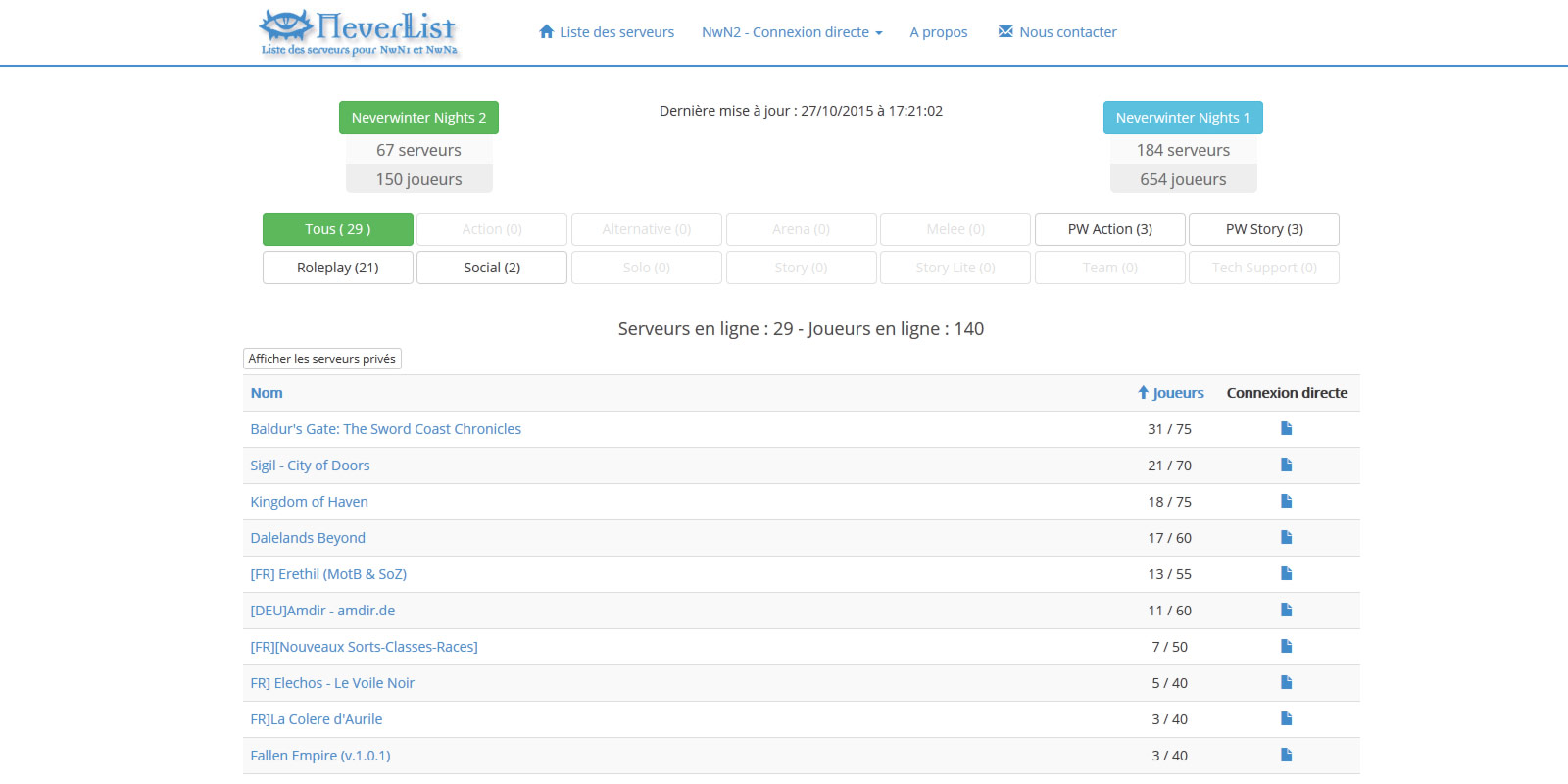
Task: Open direct connection file for [DEU]Amdir
Action: click(x=1286, y=610)
